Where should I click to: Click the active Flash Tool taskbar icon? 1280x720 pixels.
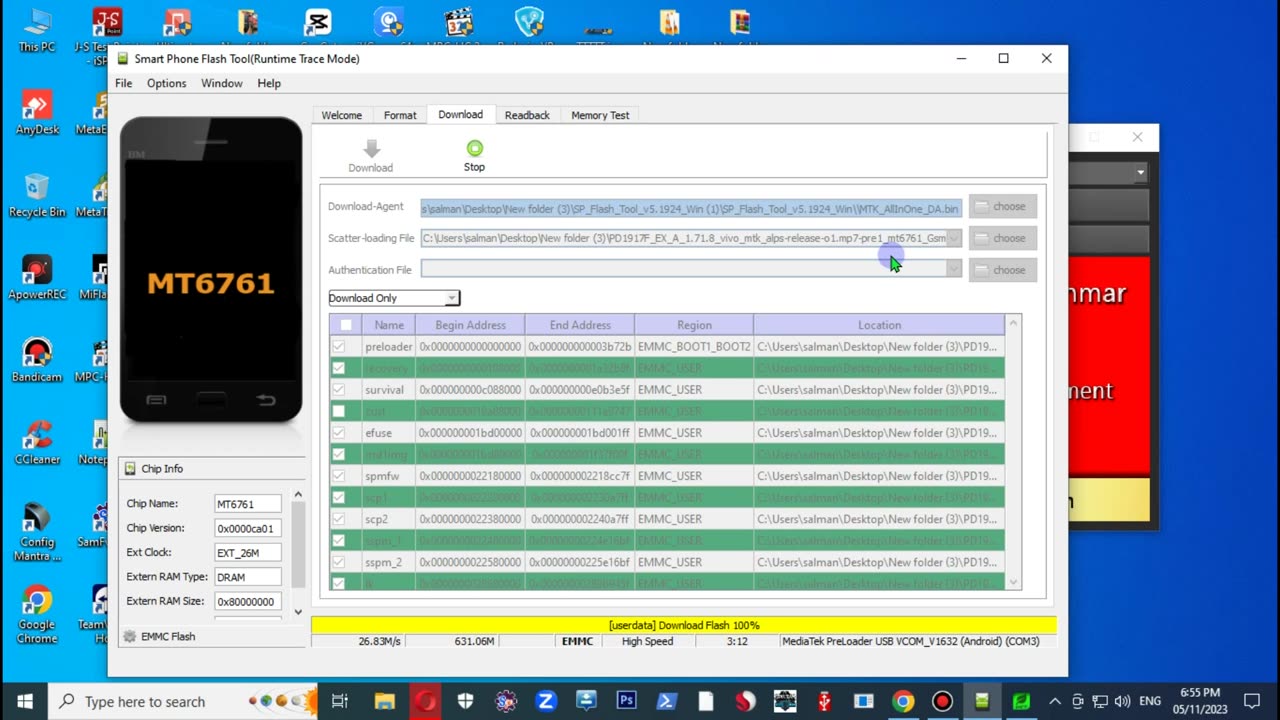click(x=982, y=701)
